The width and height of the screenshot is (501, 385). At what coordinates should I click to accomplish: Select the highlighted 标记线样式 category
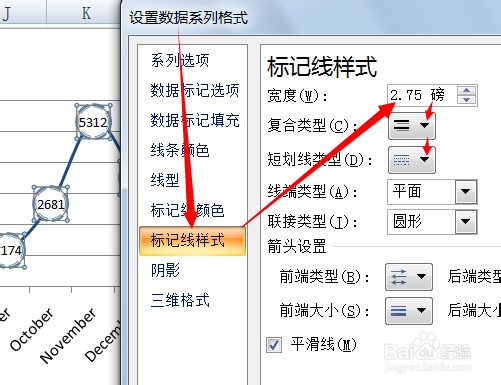pyautogui.click(x=193, y=241)
